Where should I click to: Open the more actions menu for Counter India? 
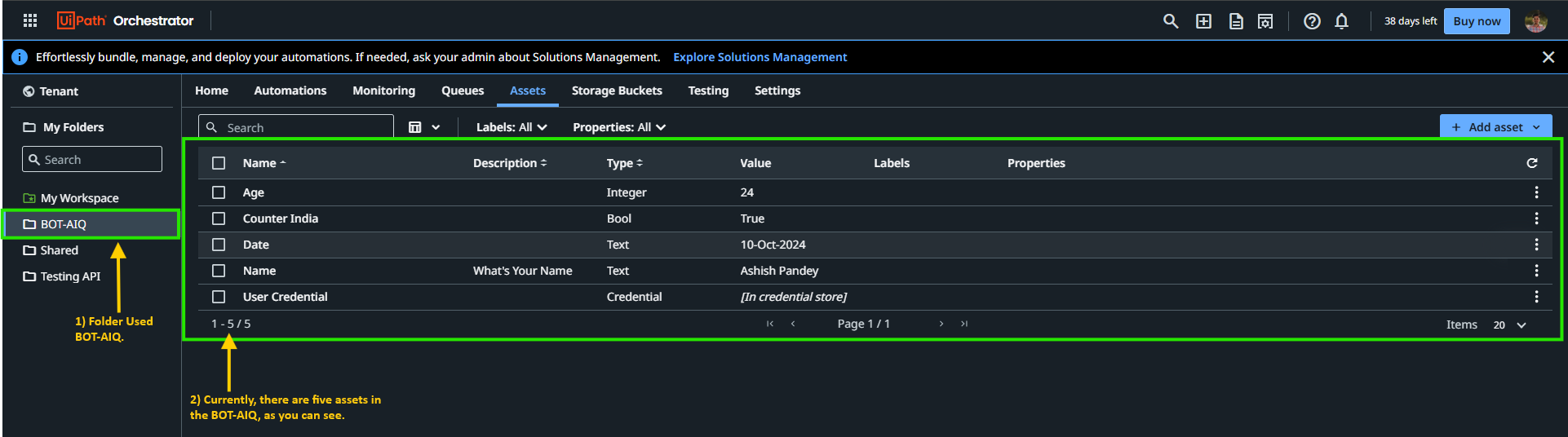tap(1536, 218)
